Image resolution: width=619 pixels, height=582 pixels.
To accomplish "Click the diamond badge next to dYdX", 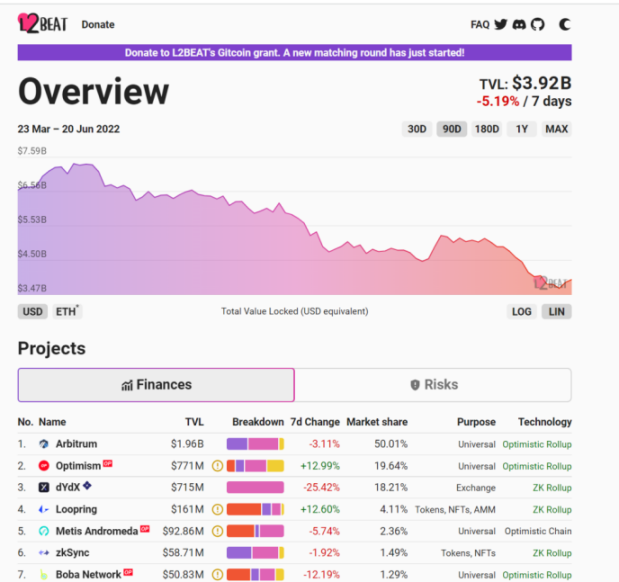I will tap(87, 486).
